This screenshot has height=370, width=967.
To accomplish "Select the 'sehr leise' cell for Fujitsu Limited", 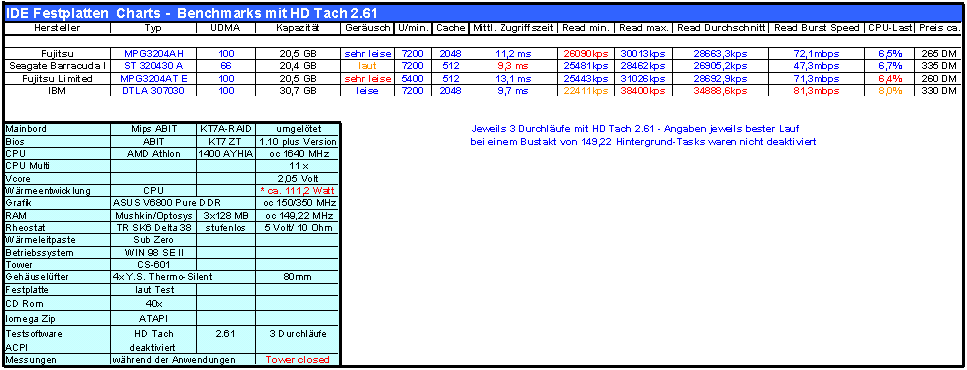I will [368, 78].
